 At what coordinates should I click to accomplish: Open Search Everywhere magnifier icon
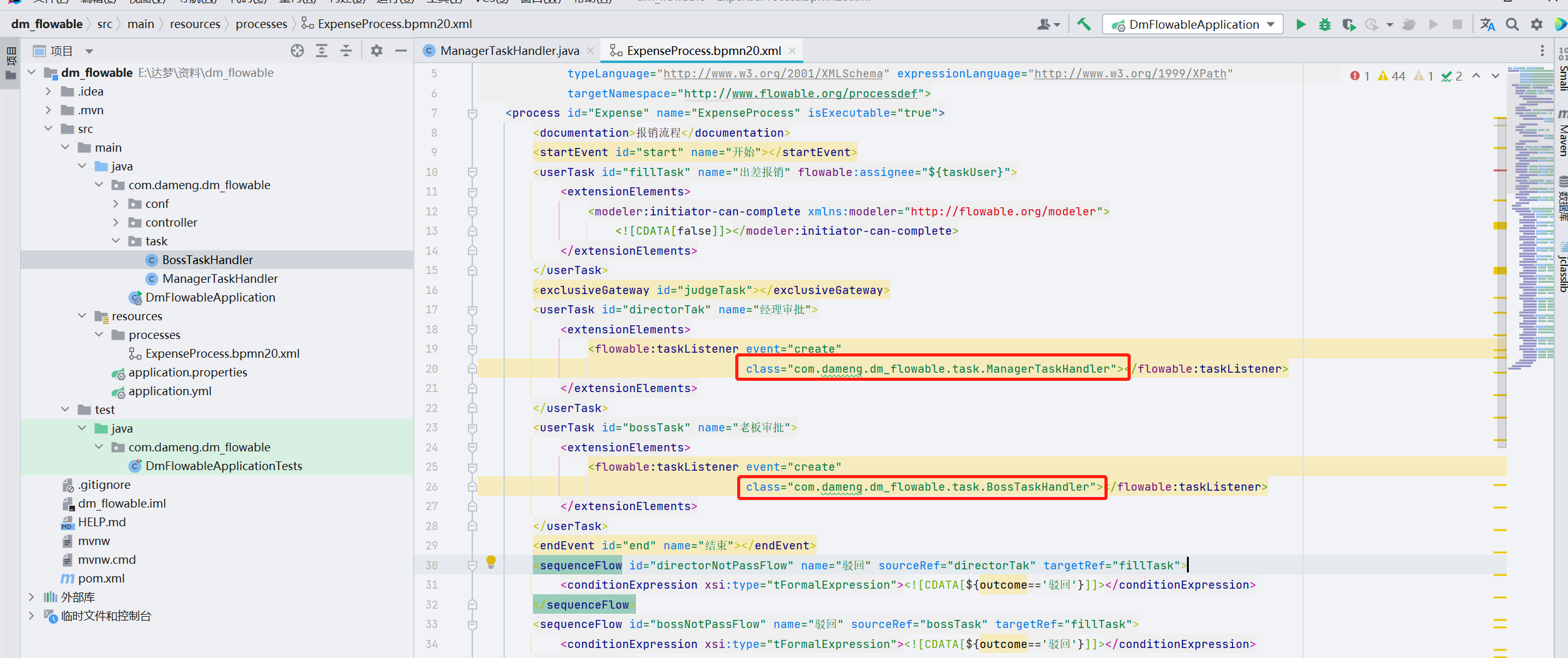point(1512,24)
